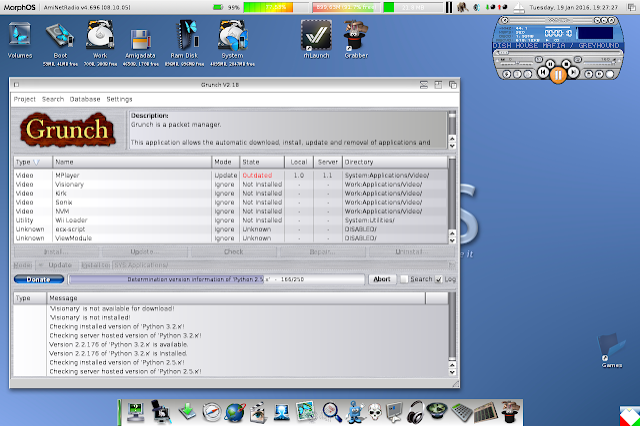Open the Settings menu in Grunch
Viewport: 640px width, 426px height.
[x=119, y=99]
